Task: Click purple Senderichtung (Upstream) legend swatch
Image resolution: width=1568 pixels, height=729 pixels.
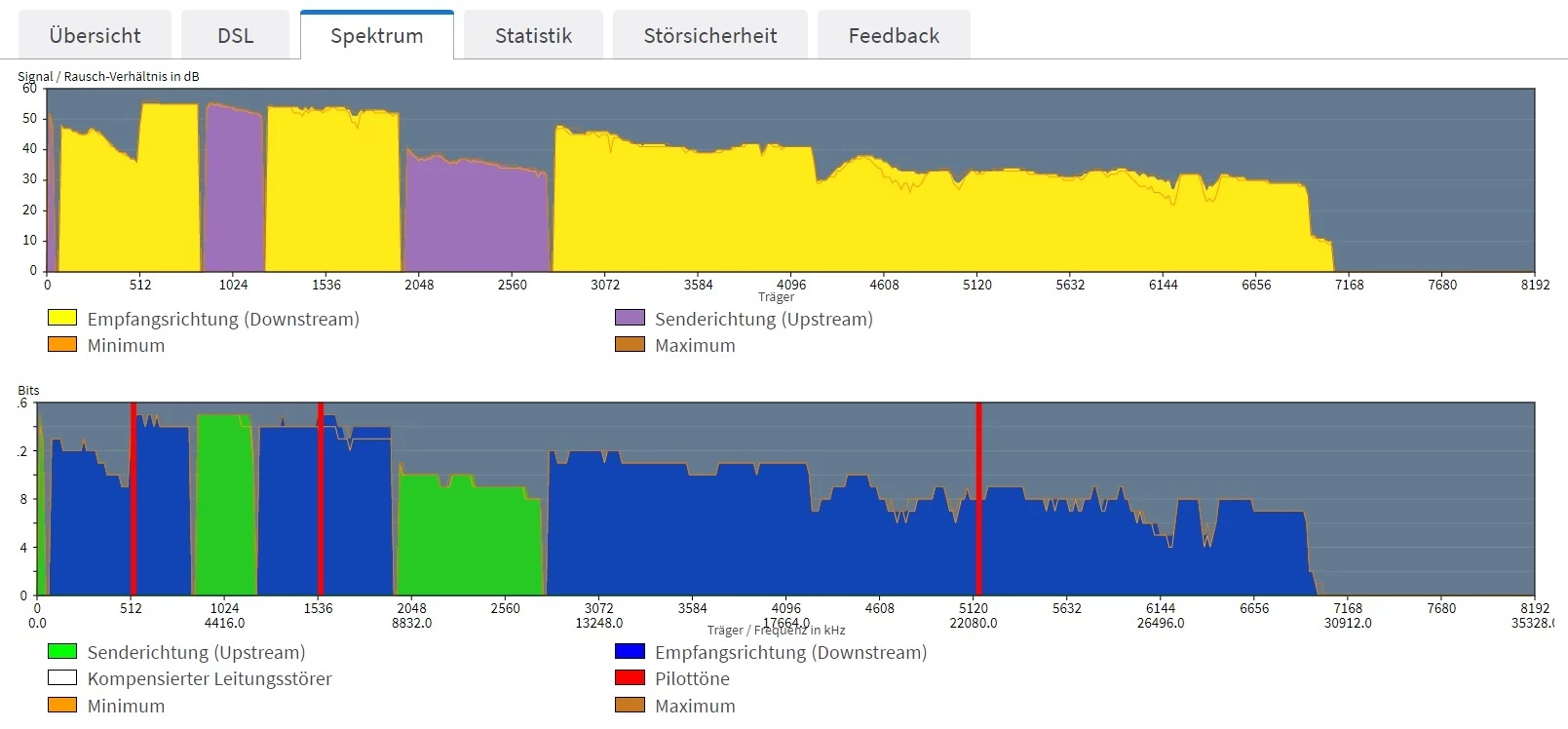Action: (630, 318)
